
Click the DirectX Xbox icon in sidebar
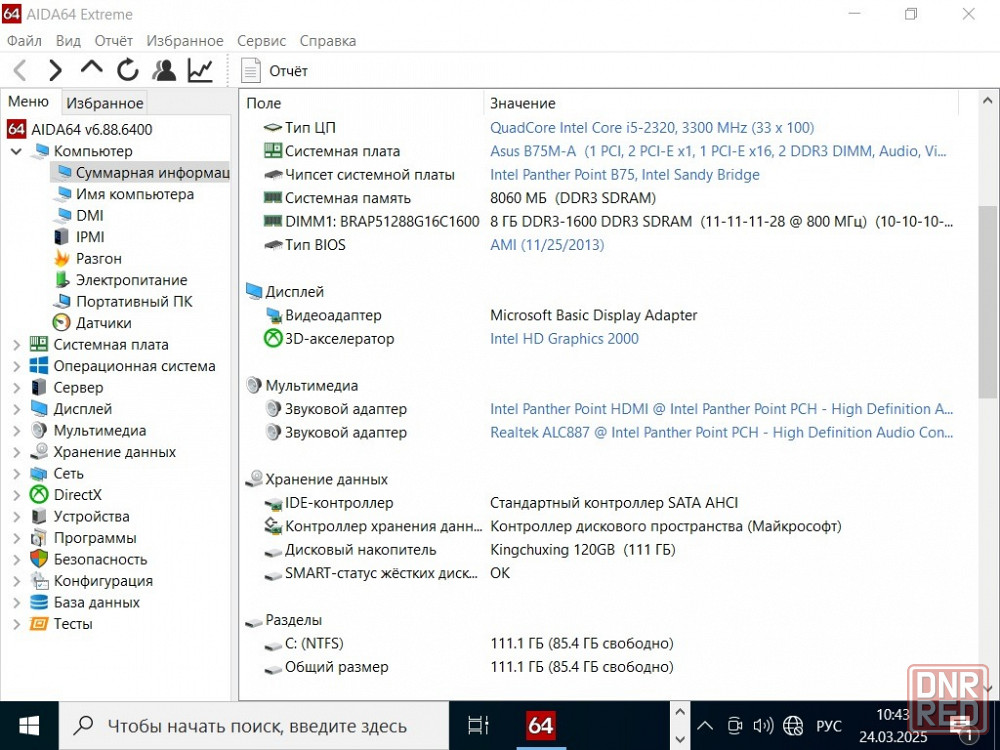point(39,495)
